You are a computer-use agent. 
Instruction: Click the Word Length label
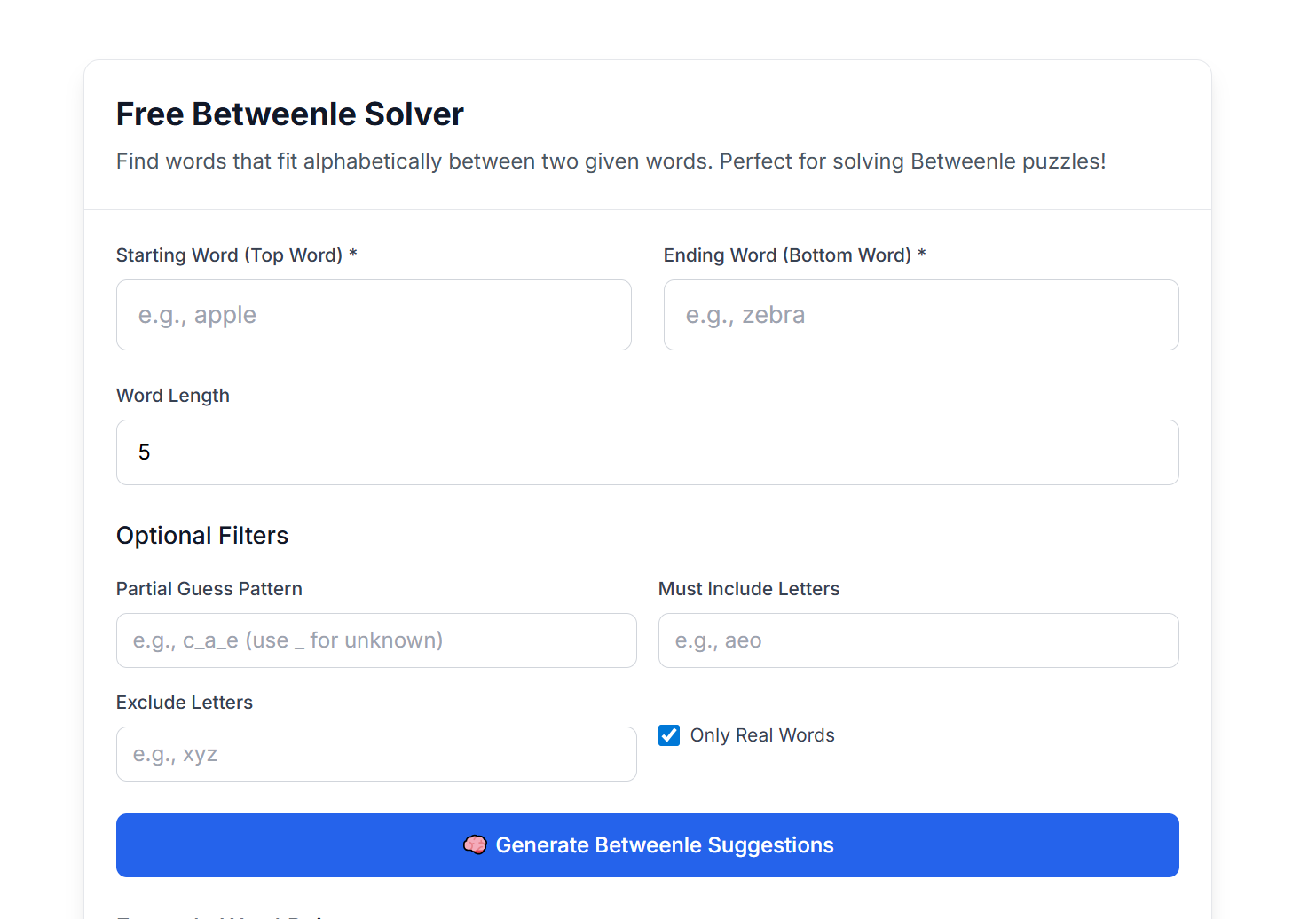tap(172, 395)
